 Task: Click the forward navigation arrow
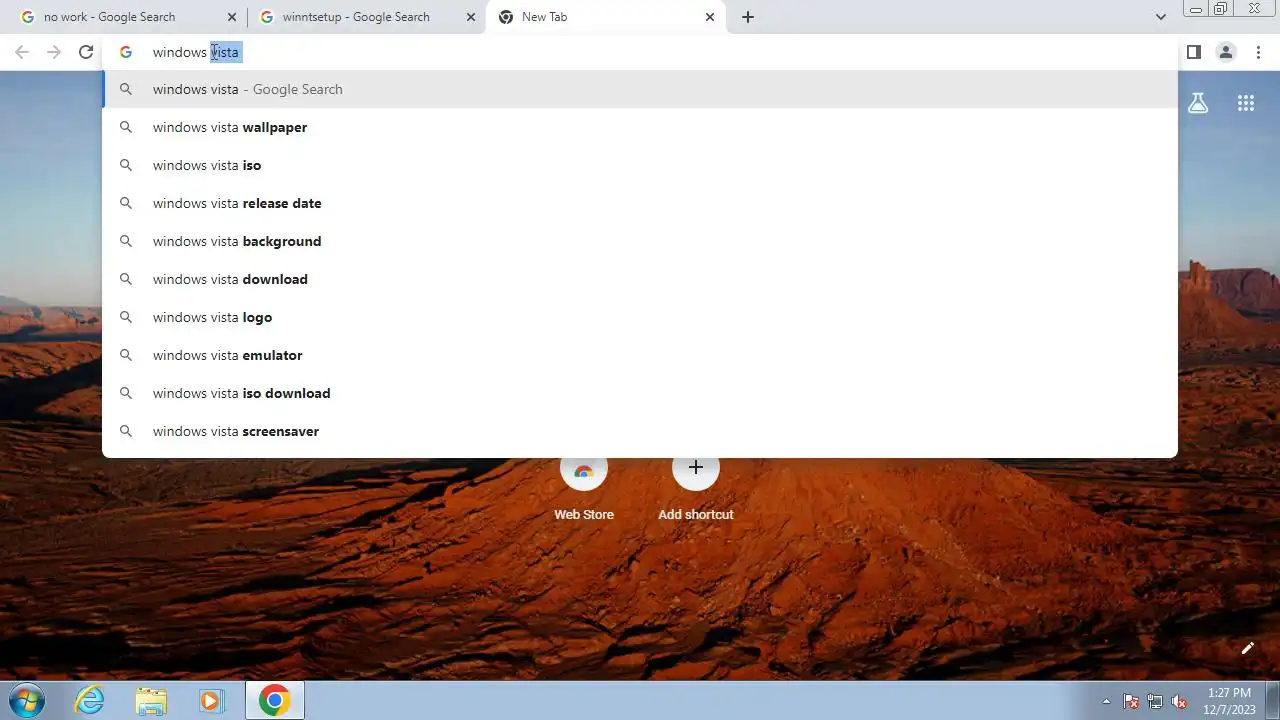point(54,52)
